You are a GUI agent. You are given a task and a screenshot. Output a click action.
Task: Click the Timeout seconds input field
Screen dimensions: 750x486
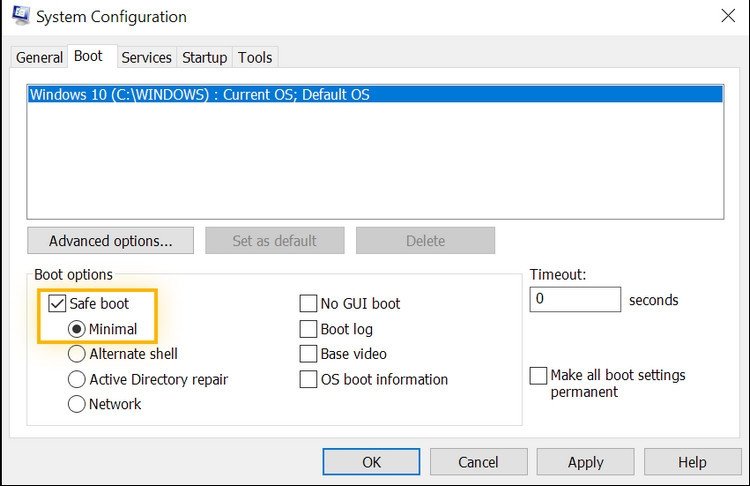coord(575,299)
